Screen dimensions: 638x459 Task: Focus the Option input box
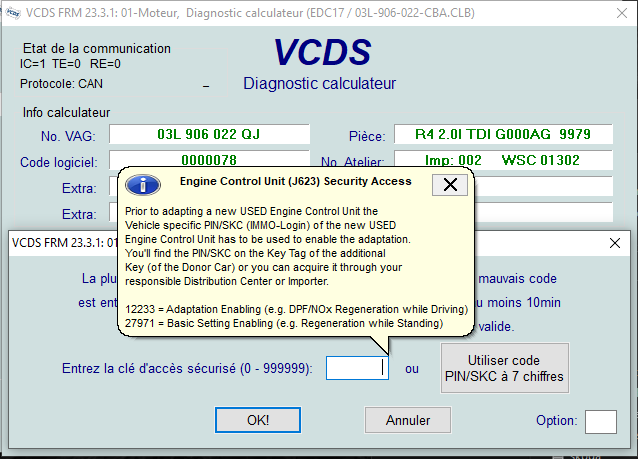(x=600, y=421)
